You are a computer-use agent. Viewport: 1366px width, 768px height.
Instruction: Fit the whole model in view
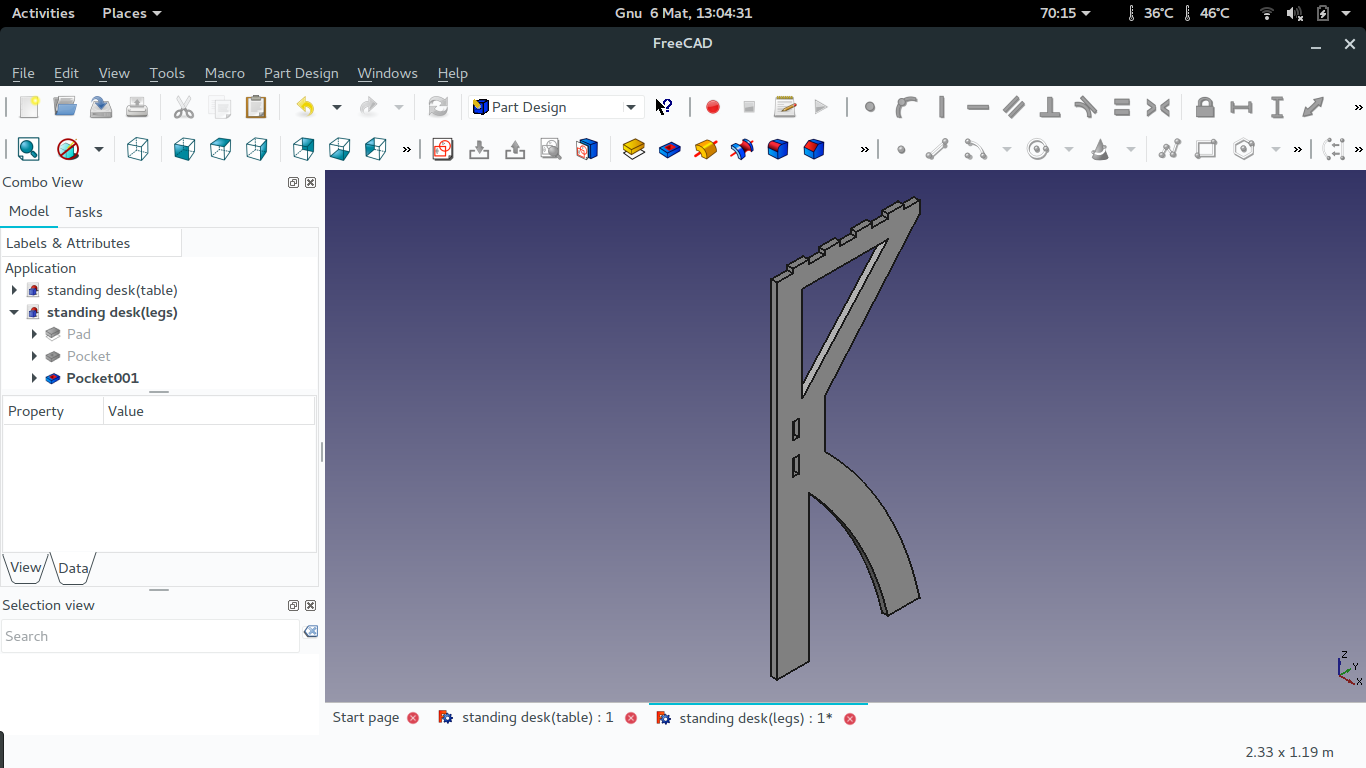point(28,148)
